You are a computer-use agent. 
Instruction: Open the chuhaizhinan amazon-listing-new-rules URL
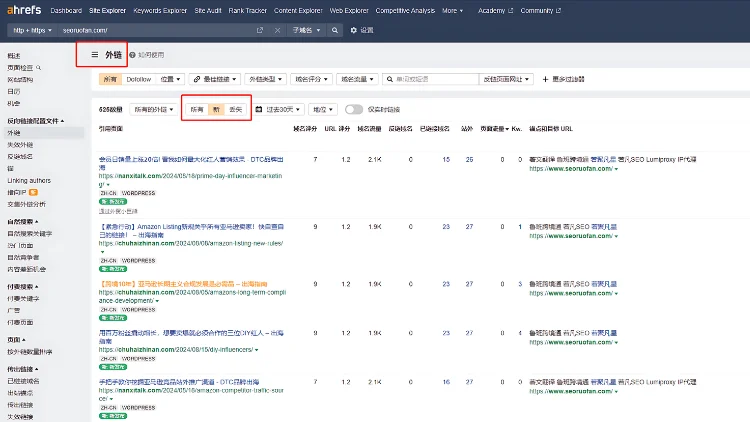(191, 244)
